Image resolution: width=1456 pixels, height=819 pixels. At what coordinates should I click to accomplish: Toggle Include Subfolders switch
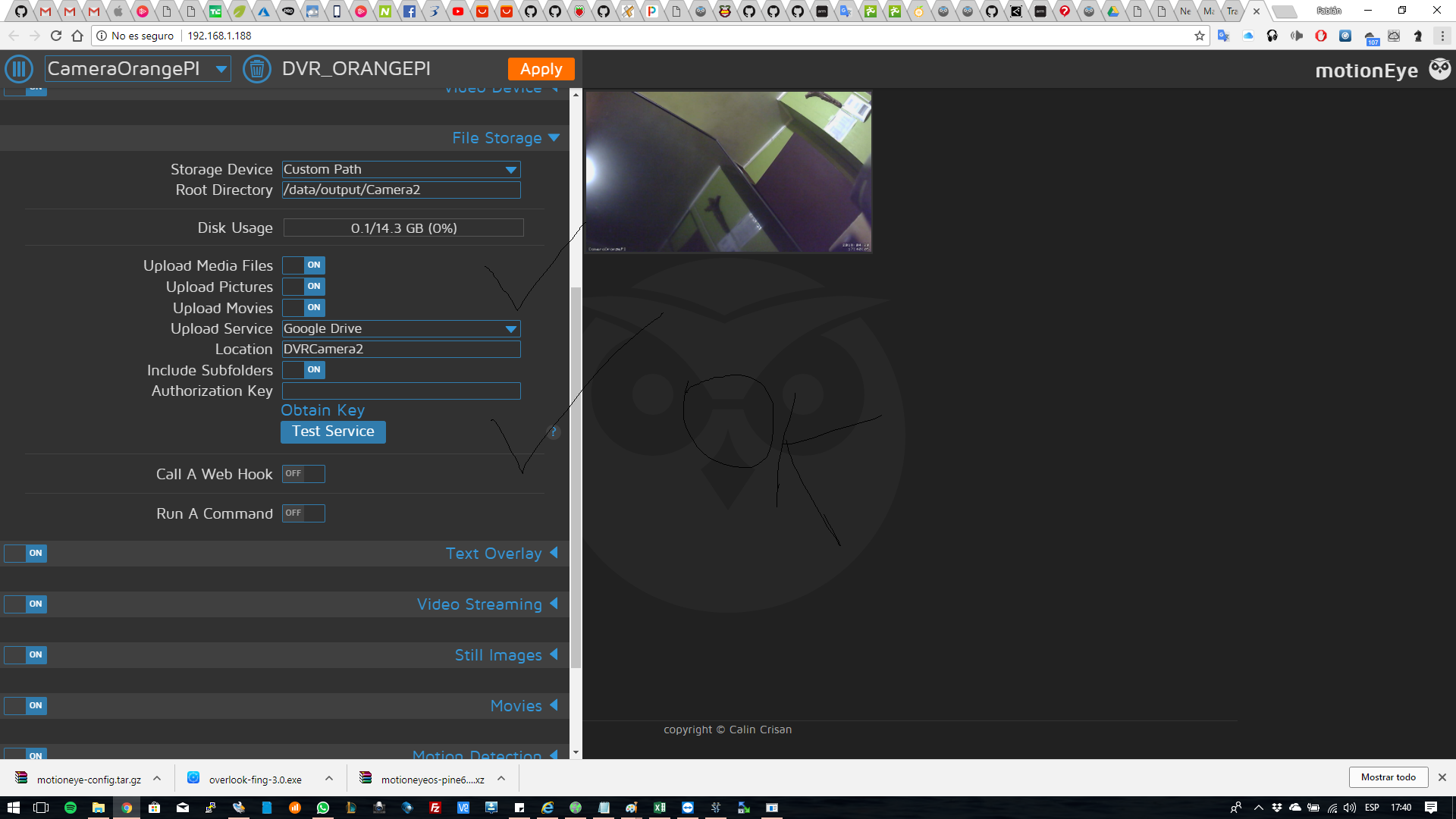303,370
